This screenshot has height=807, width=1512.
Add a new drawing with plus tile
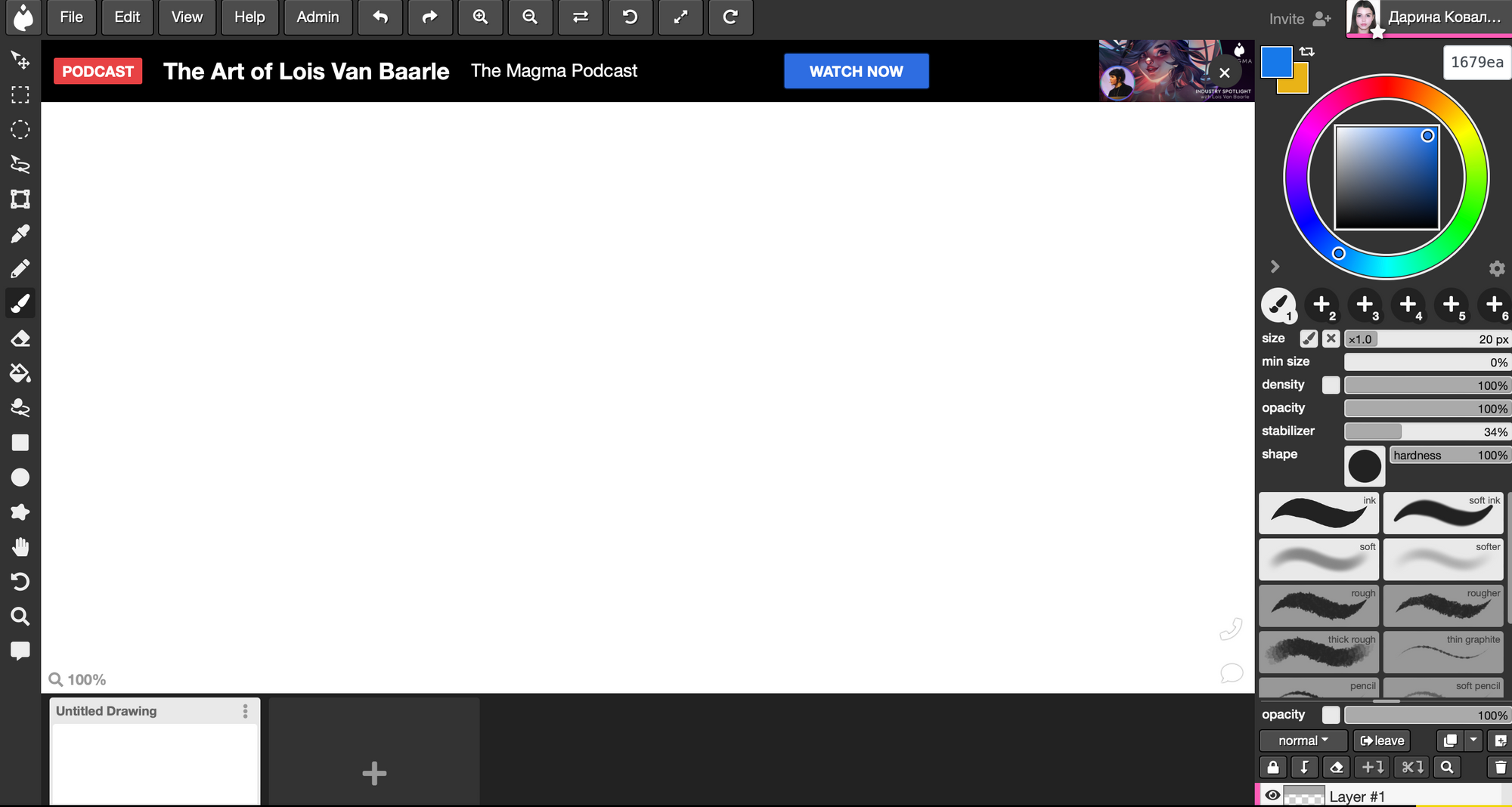pyautogui.click(x=374, y=752)
